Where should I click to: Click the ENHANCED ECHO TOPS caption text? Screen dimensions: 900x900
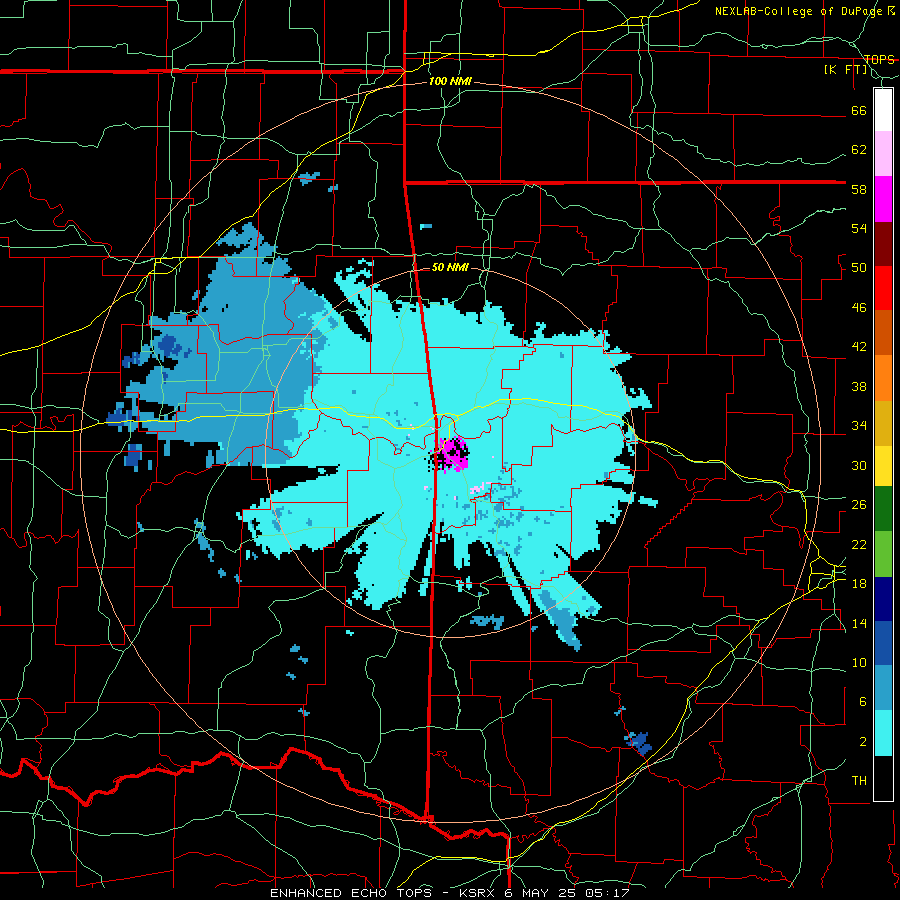[x=354, y=893]
